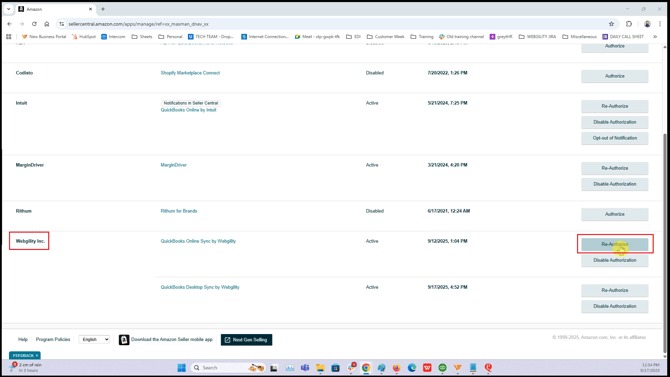Image resolution: width=670 pixels, height=377 pixels.
Task: Disable Authorization for QuickBooks Desktop Sync
Action: [x=614, y=306]
